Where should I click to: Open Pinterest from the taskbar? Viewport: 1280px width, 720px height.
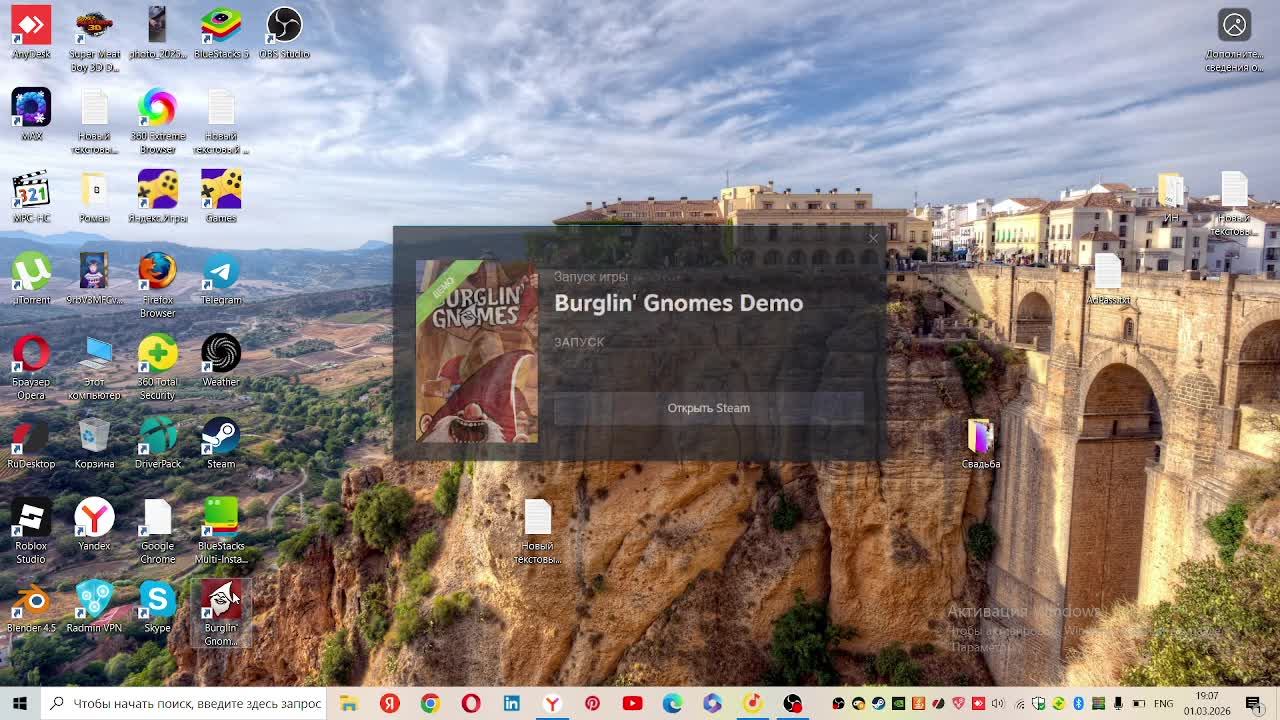coord(592,704)
